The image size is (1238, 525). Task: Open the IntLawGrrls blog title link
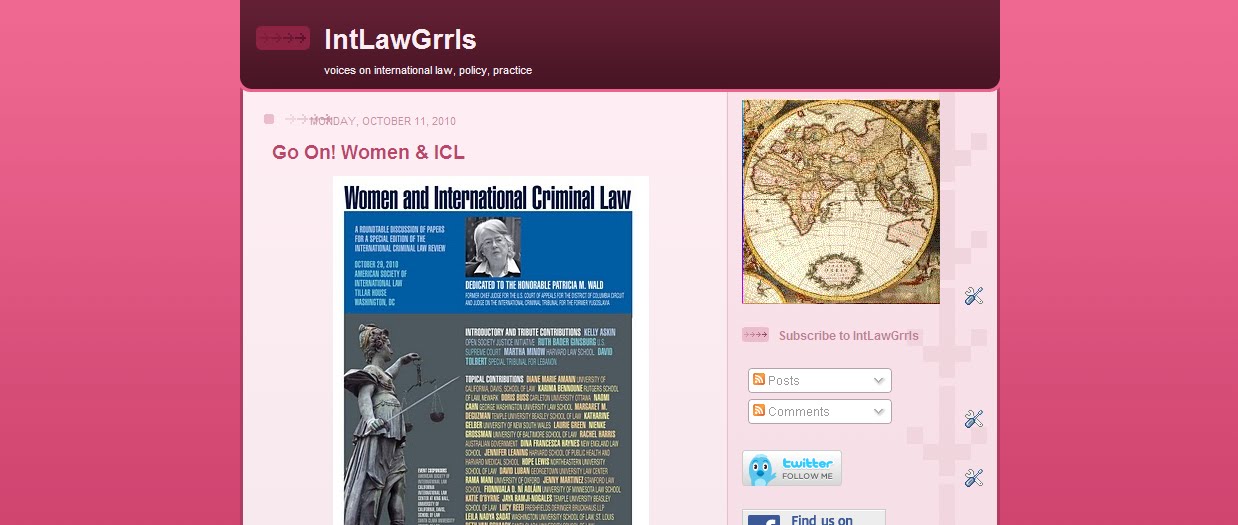400,40
